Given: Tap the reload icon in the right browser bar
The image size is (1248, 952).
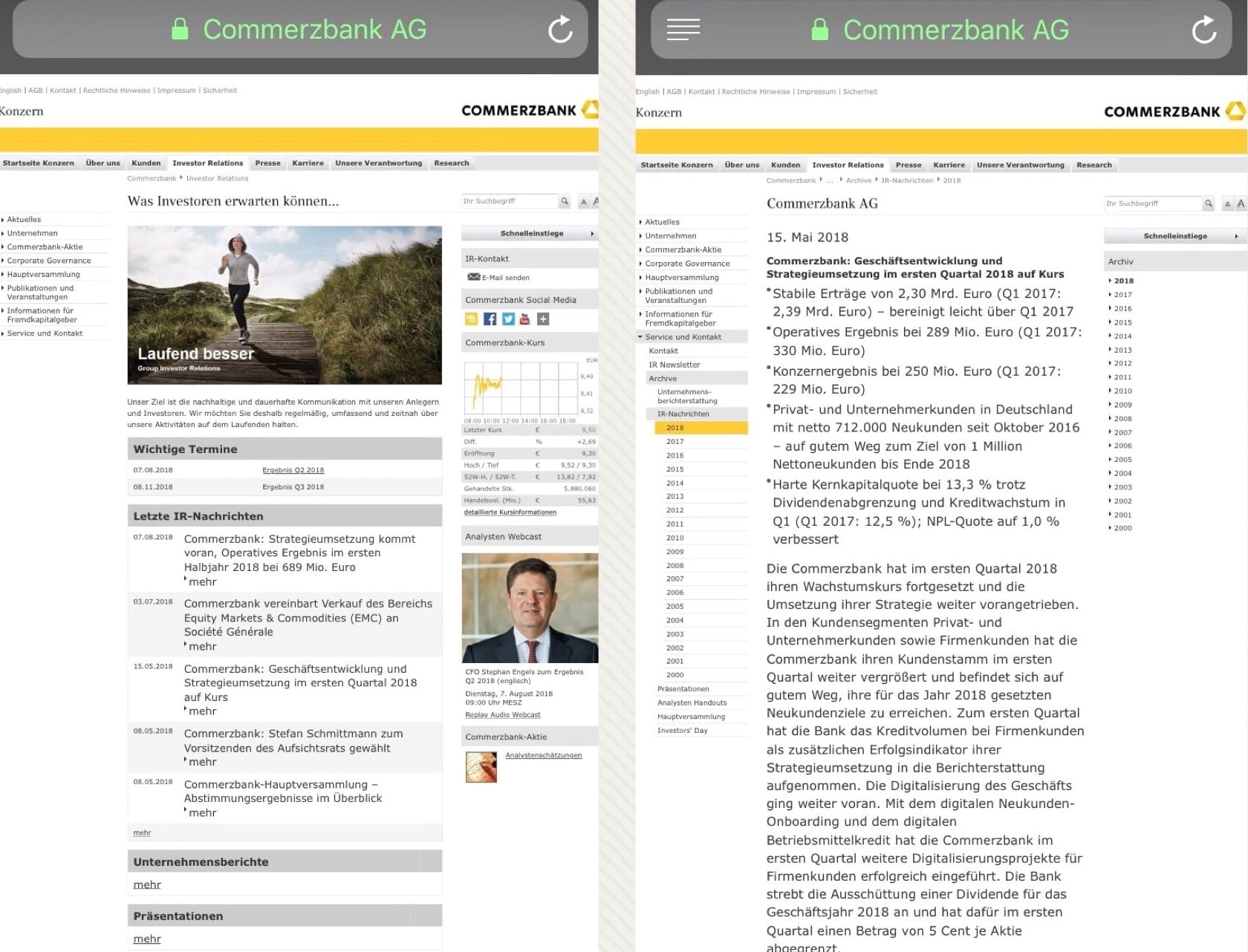Looking at the screenshot, I should pos(1203,30).
